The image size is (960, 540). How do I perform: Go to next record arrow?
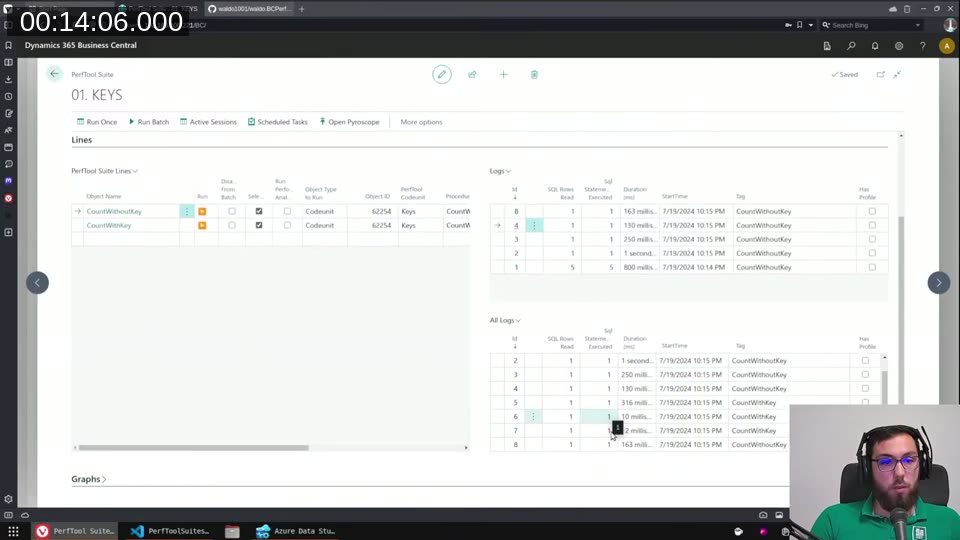coord(939,283)
